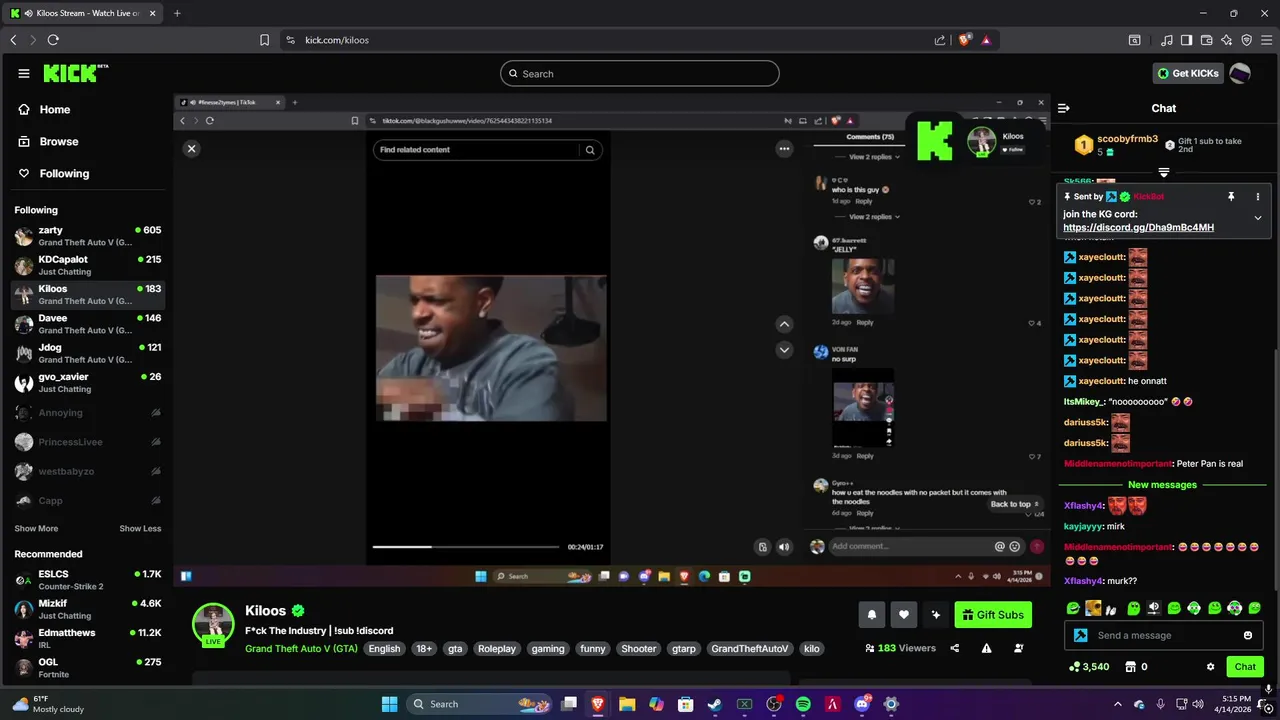Click the Roleplay tag
The width and height of the screenshot is (1280, 720).
pos(497,649)
